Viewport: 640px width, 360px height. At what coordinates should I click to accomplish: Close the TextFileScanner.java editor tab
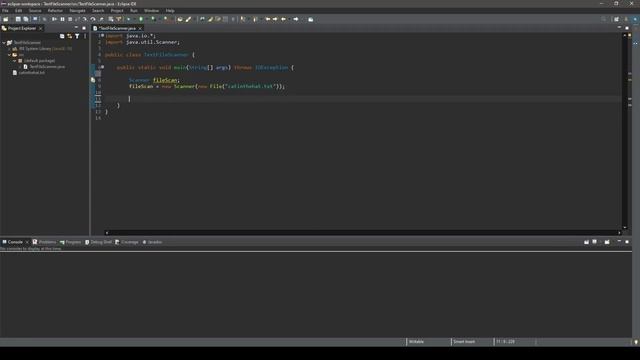(x=140, y=29)
